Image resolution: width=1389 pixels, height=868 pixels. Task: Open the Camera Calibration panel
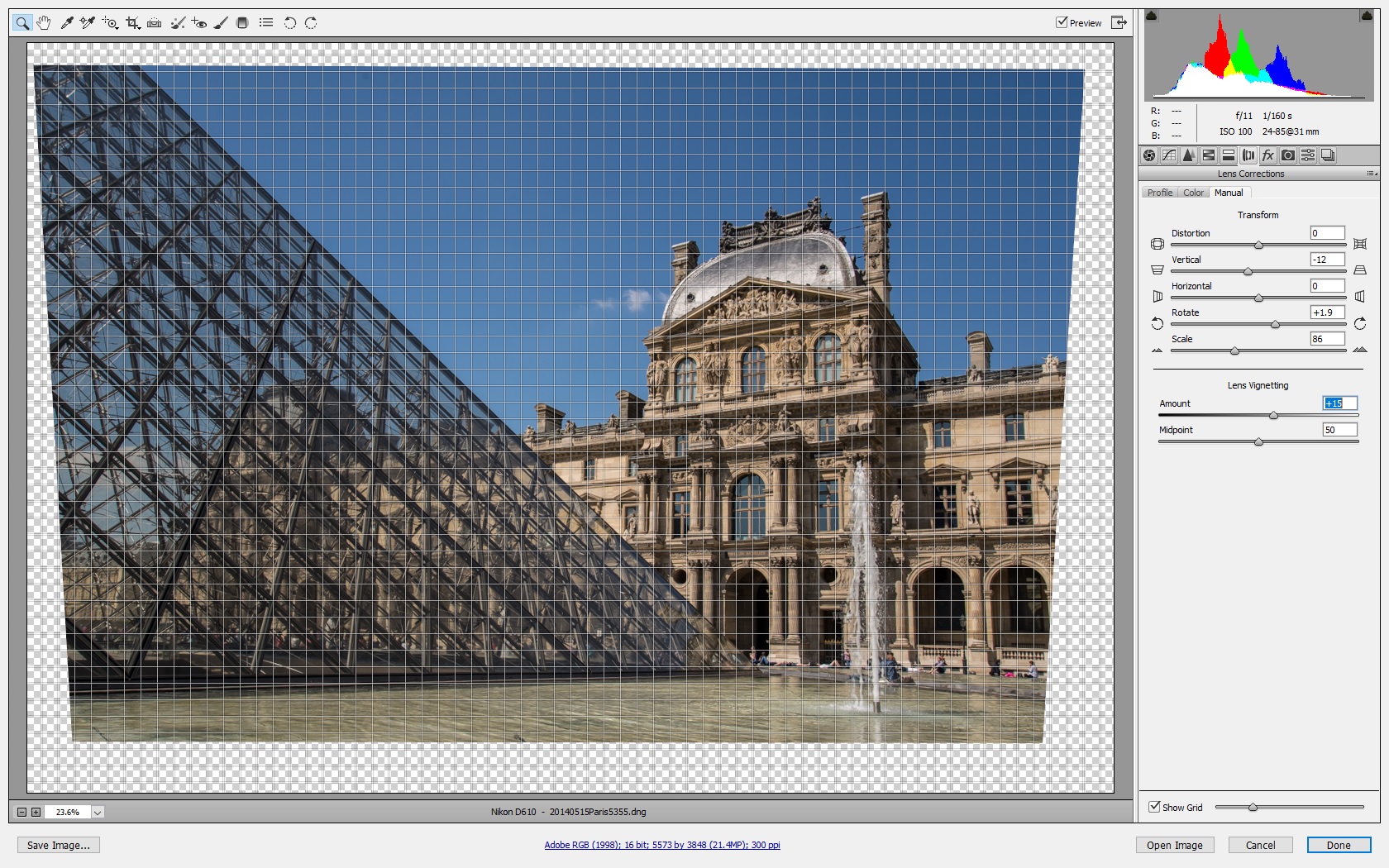tap(1288, 155)
